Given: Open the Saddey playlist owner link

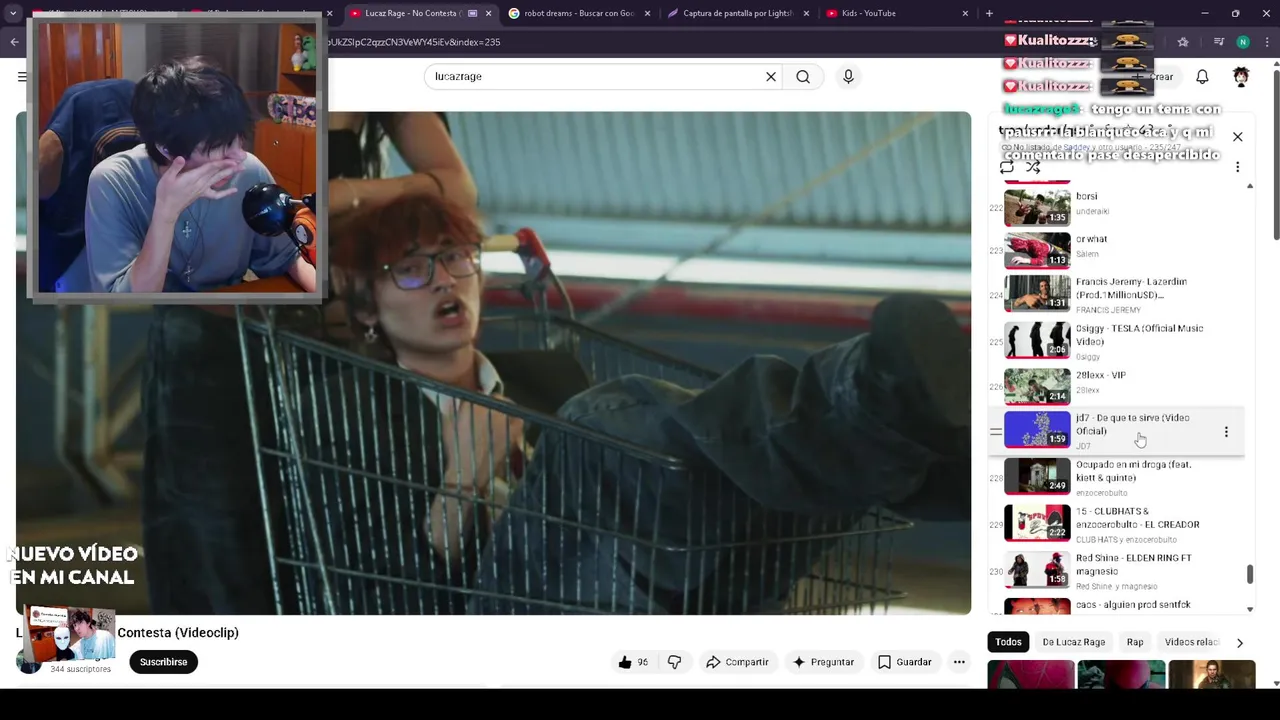Looking at the screenshot, I should click(x=1077, y=148).
